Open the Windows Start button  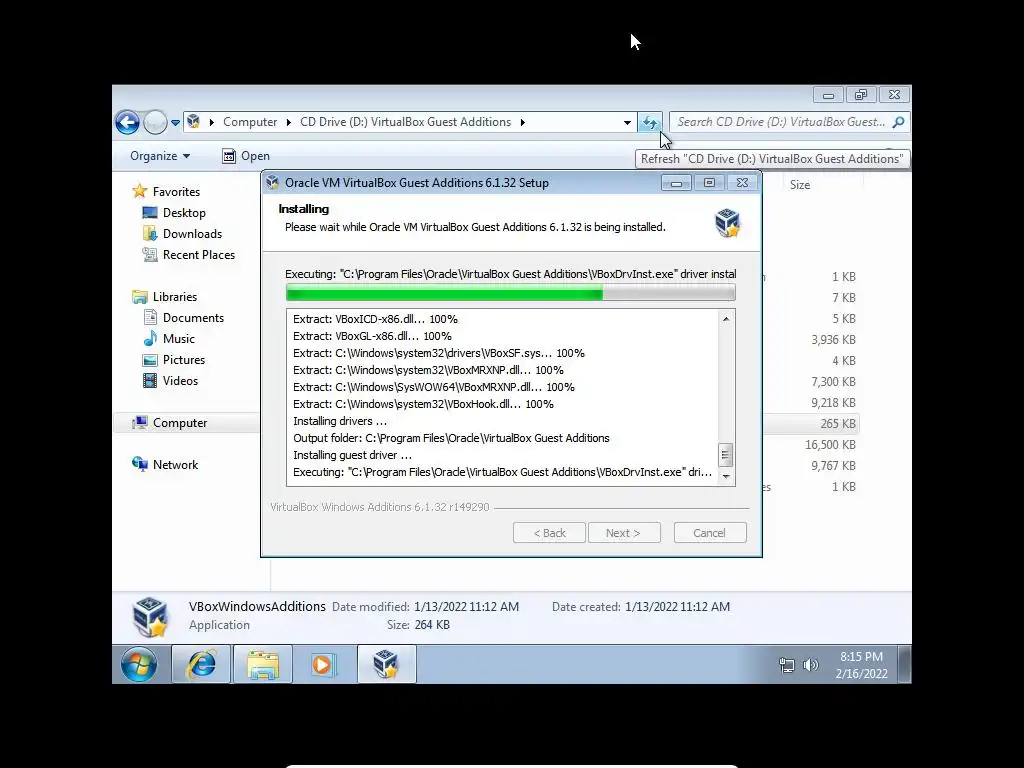point(139,665)
